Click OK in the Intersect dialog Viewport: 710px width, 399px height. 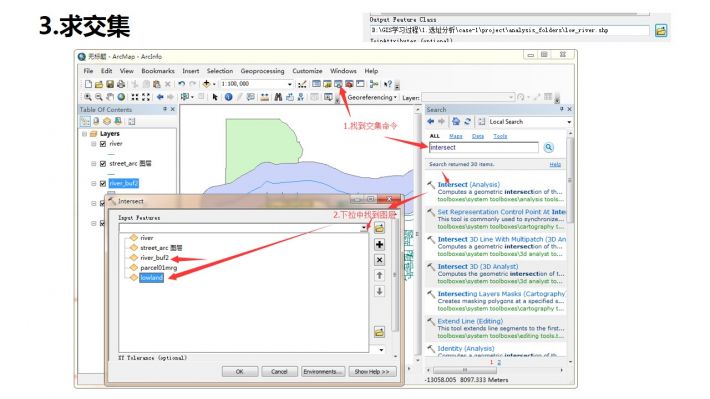pos(240,372)
